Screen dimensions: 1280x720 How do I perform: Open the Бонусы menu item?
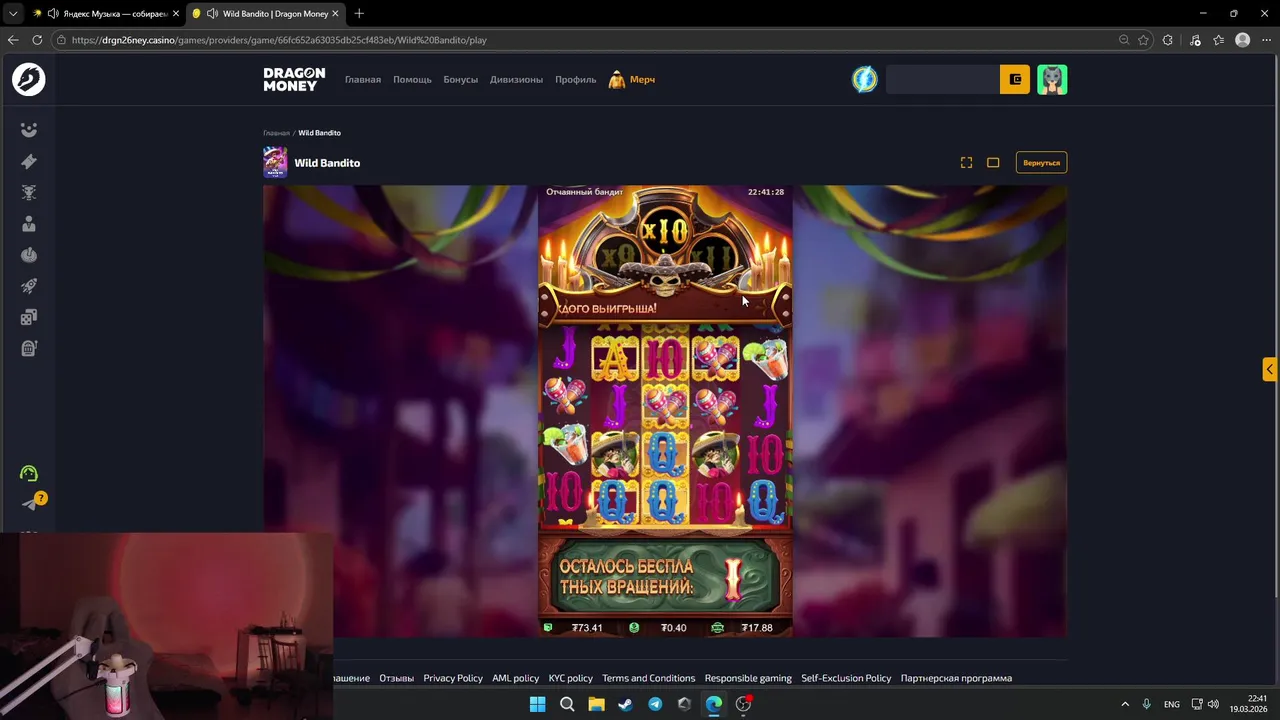click(x=461, y=79)
